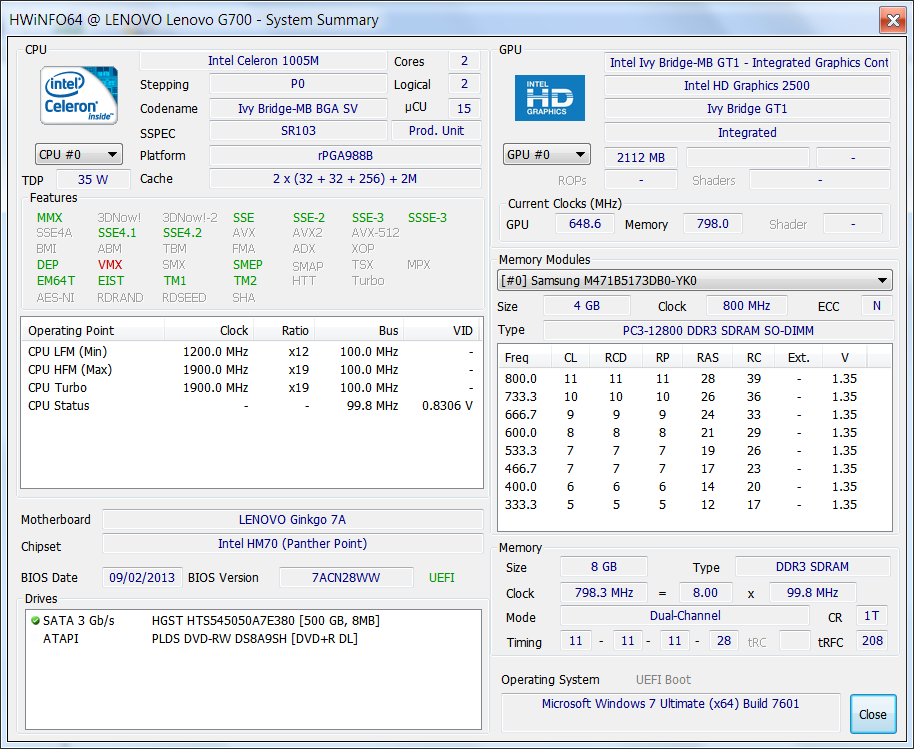Click the BIOS Version 7ACN28WW field
Image resolution: width=914 pixels, height=749 pixels.
tap(346, 578)
